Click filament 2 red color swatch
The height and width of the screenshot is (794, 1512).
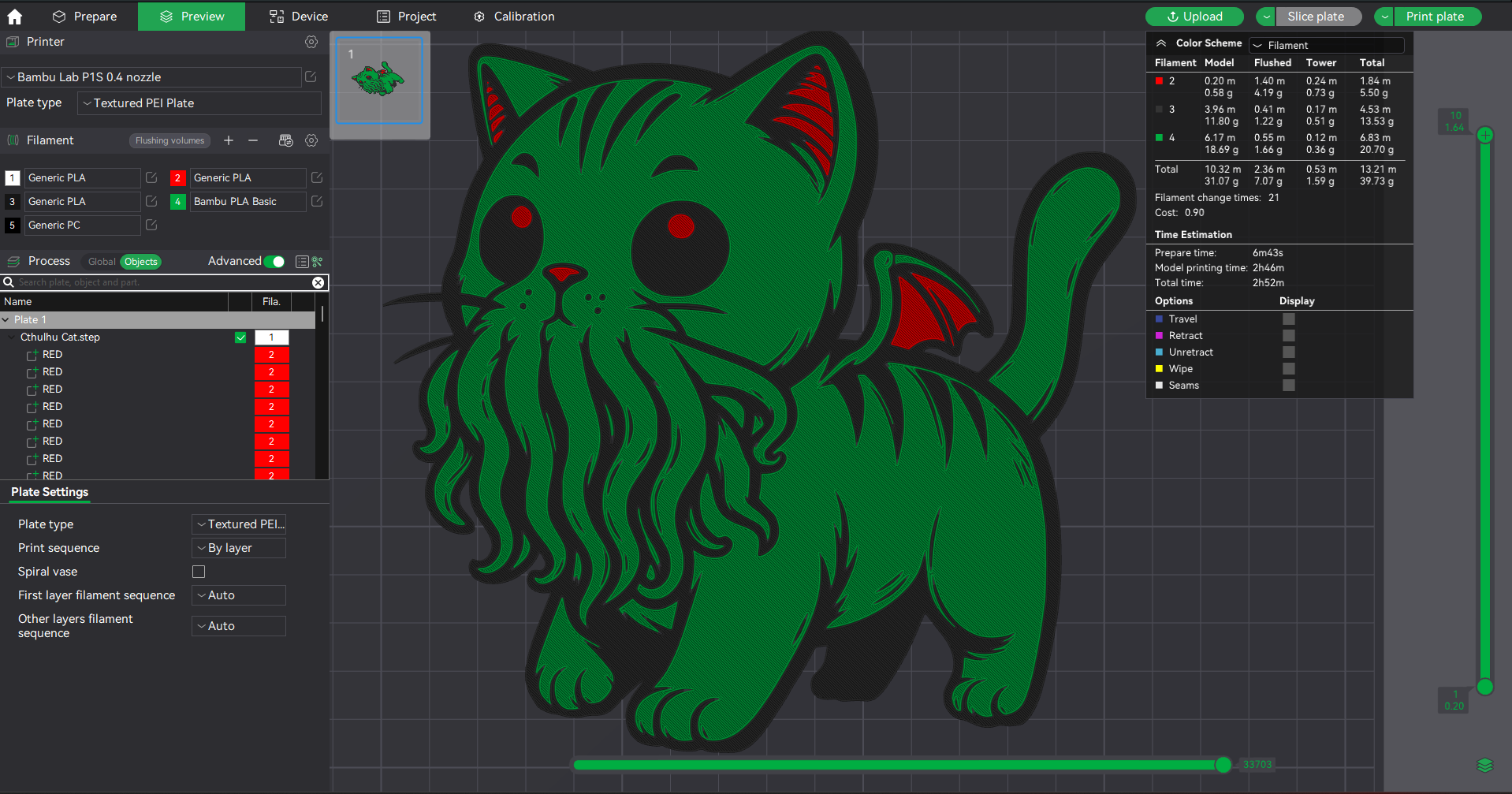(x=178, y=178)
